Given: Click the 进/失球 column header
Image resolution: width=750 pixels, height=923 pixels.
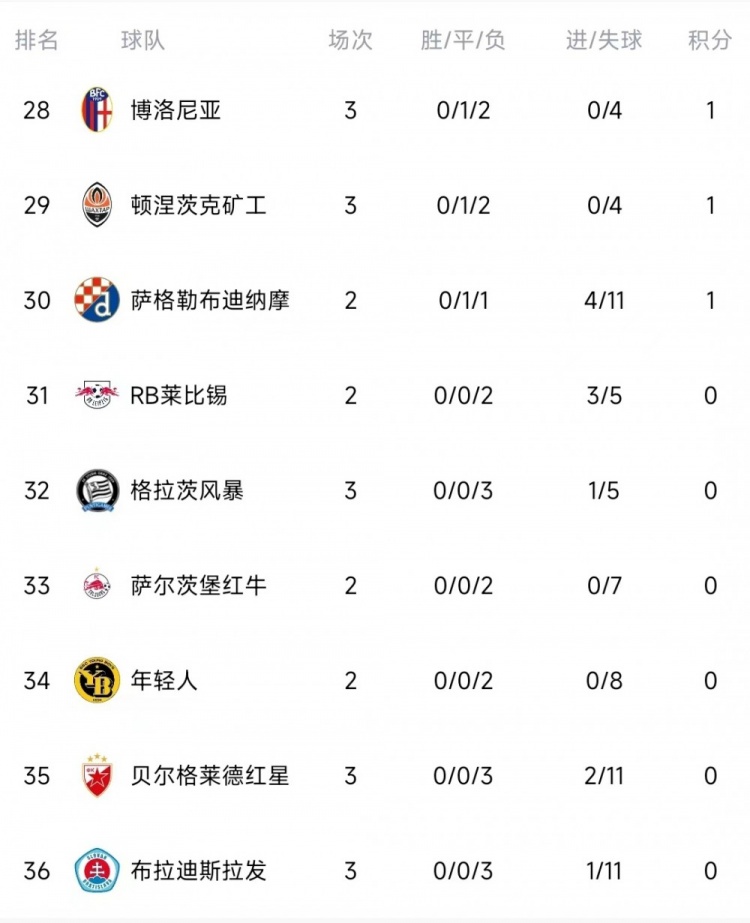Looking at the screenshot, I should coord(604,40).
